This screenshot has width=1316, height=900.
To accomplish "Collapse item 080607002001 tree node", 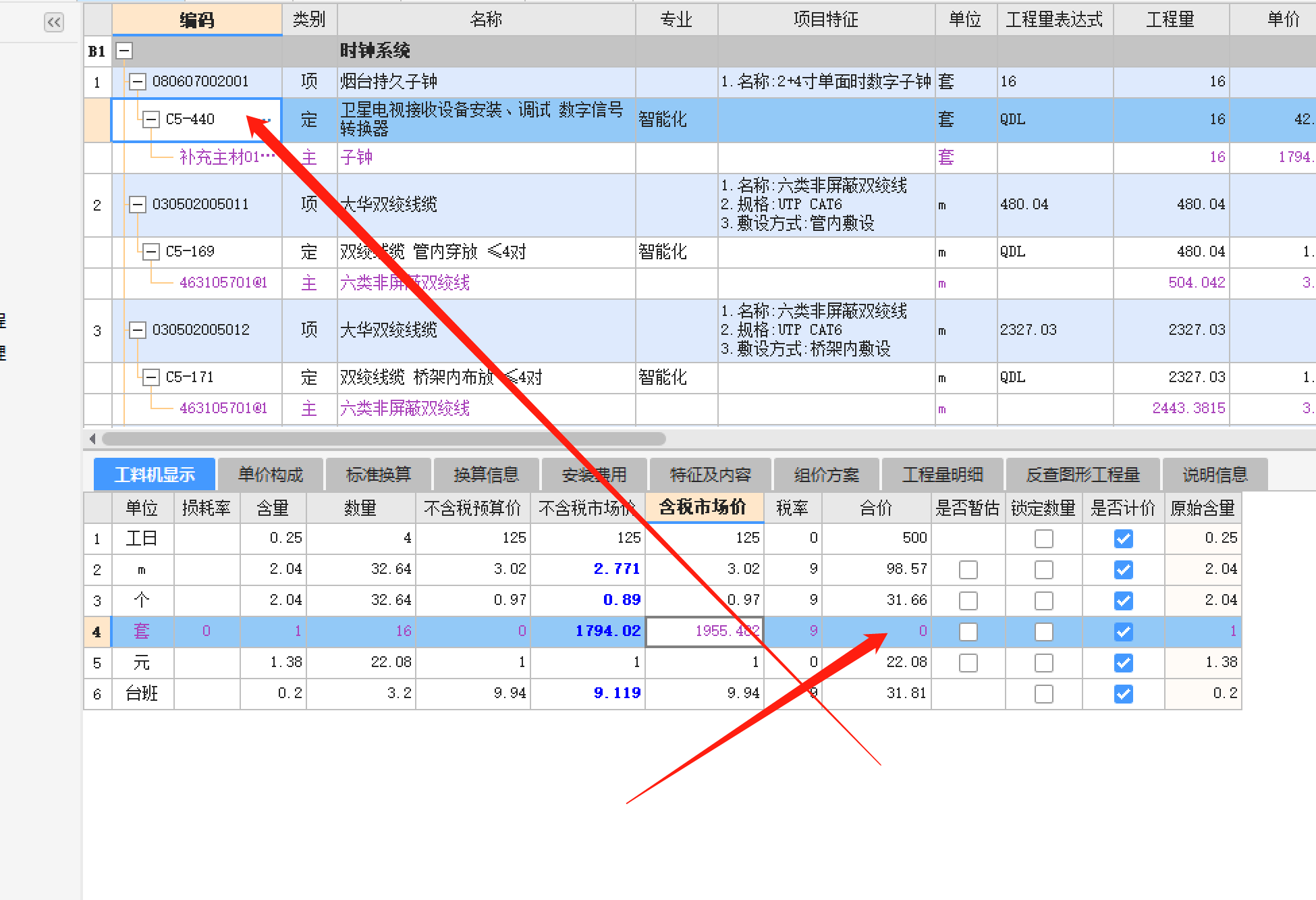I will [138, 82].
